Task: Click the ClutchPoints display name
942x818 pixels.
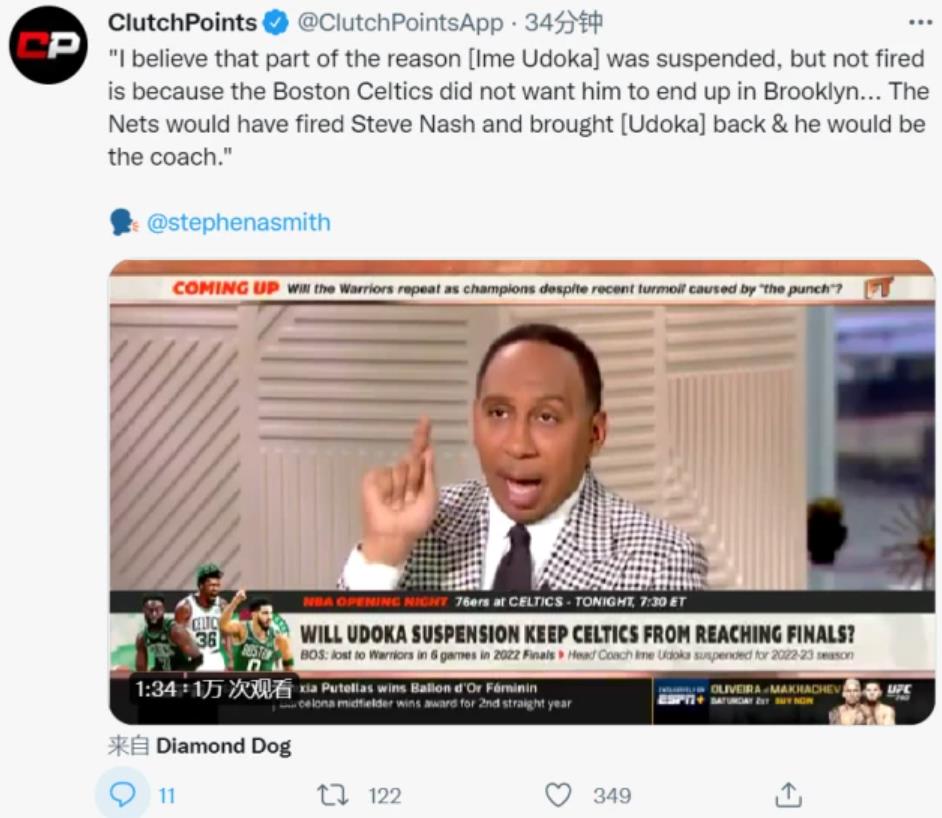Action: [182, 23]
